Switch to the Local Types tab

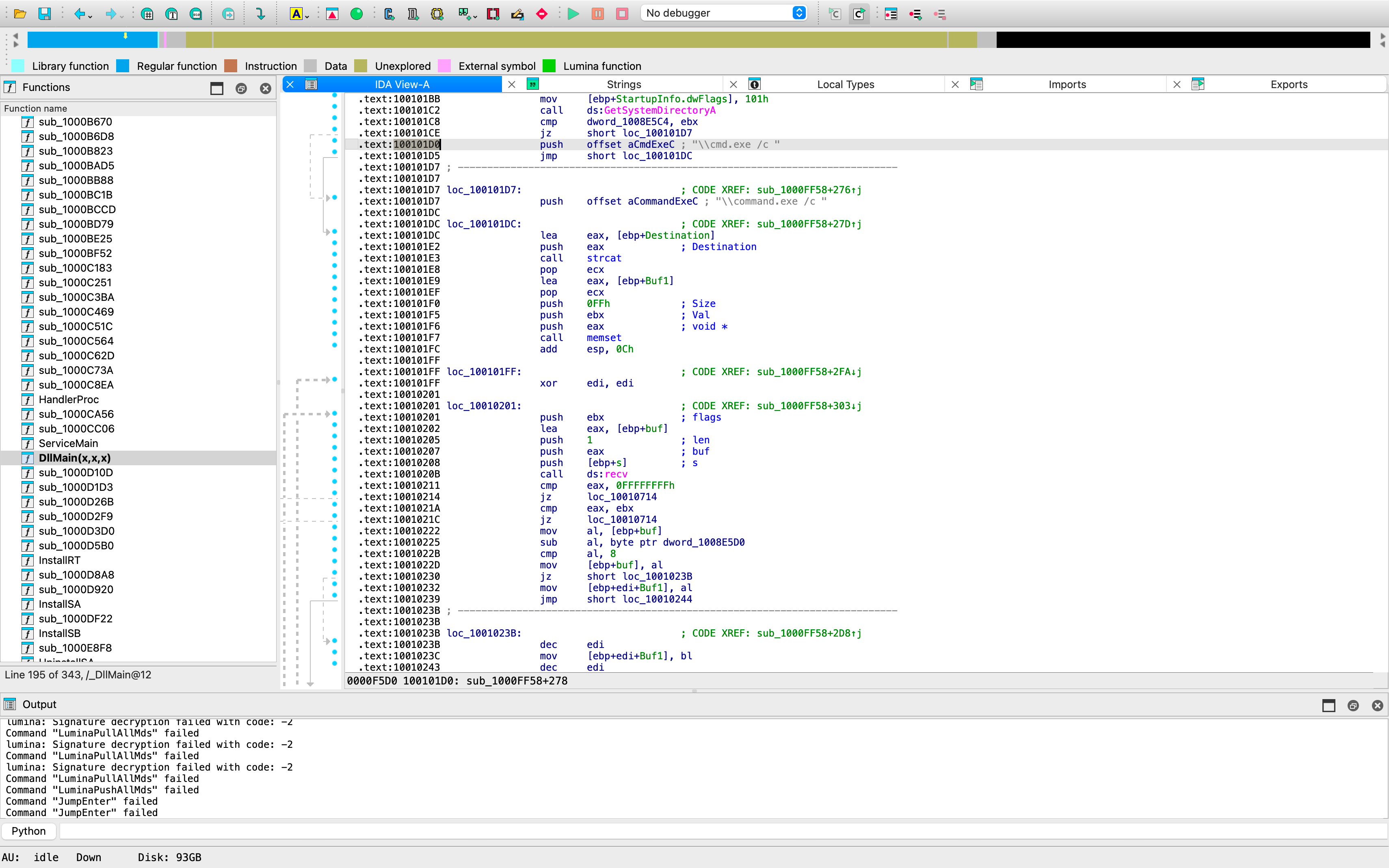[845, 84]
